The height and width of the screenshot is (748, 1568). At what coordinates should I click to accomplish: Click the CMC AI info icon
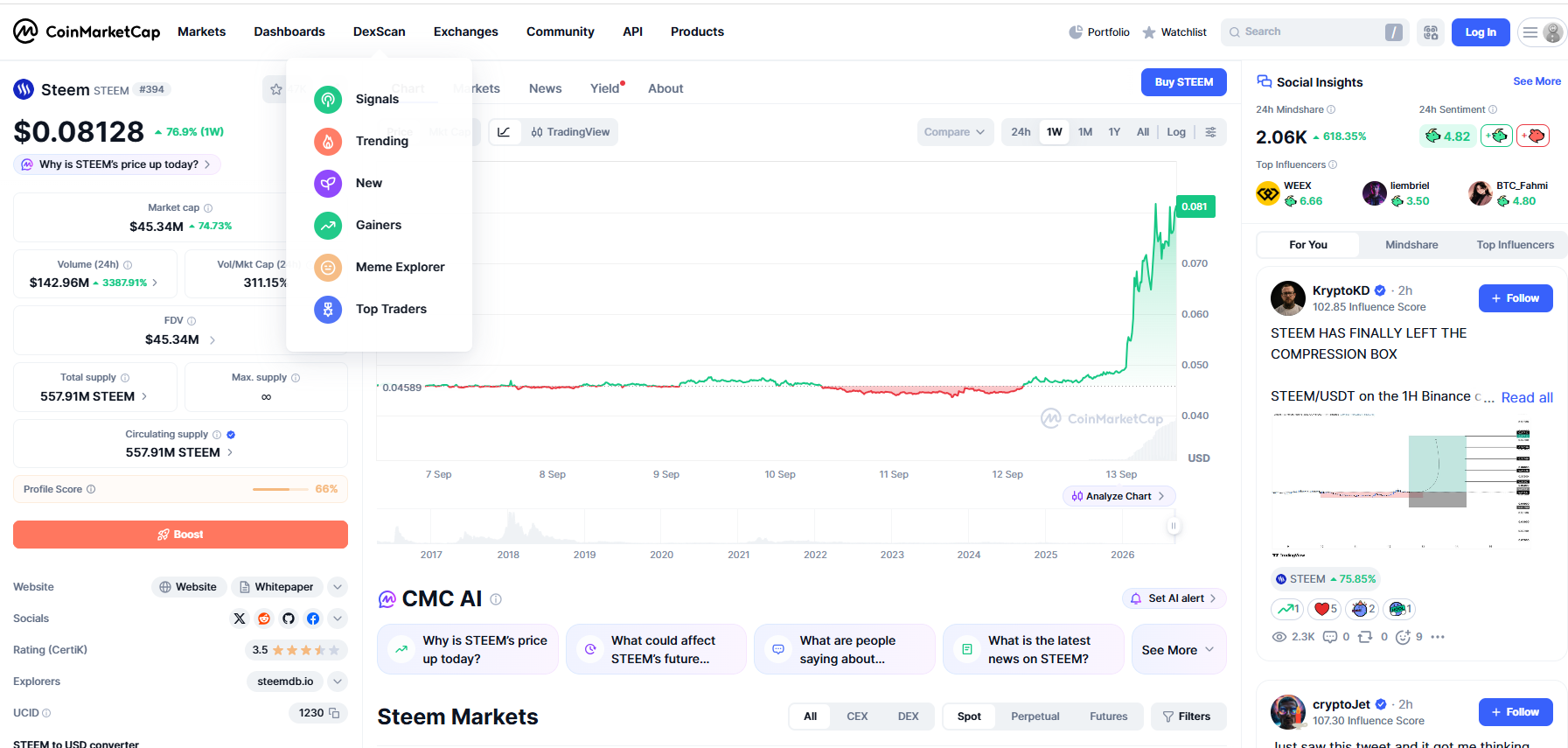496,599
